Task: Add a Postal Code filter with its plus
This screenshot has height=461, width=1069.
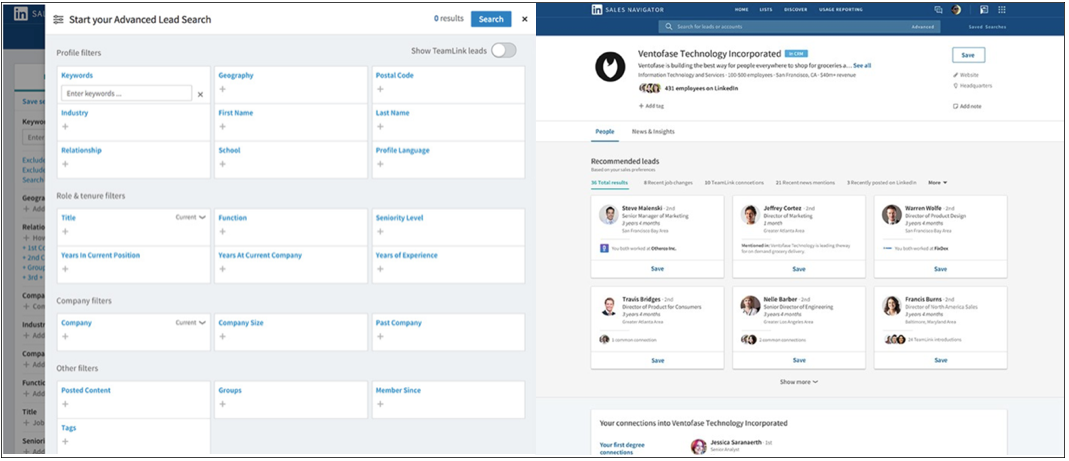Action: pos(380,89)
